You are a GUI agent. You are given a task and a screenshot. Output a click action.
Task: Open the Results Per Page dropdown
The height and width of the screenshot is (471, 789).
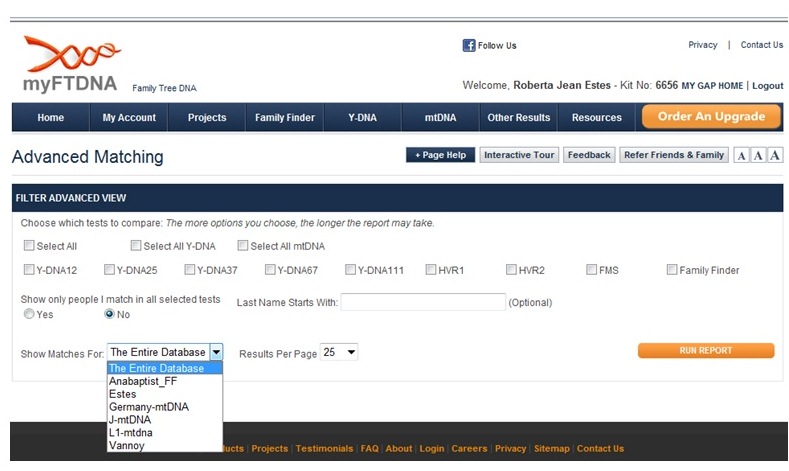pos(338,353)
